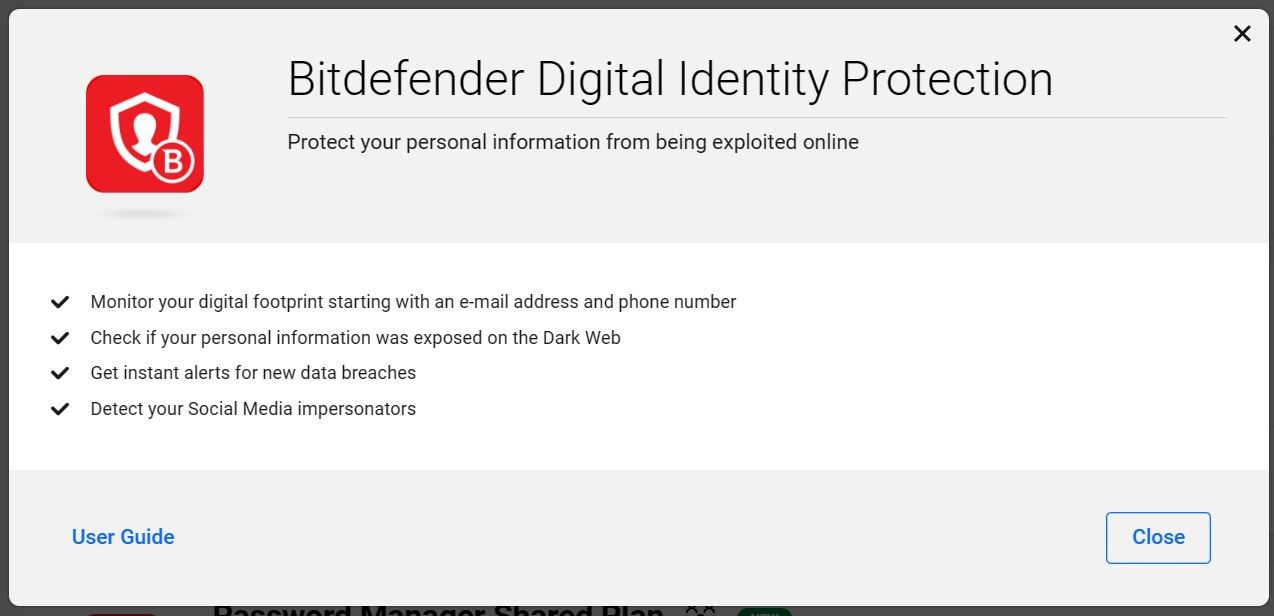Image resolution: width=1274 pixels, height=616 pixels.
Task: Click the Get instant alerts for new data breaches text
Action: point(253,373)
